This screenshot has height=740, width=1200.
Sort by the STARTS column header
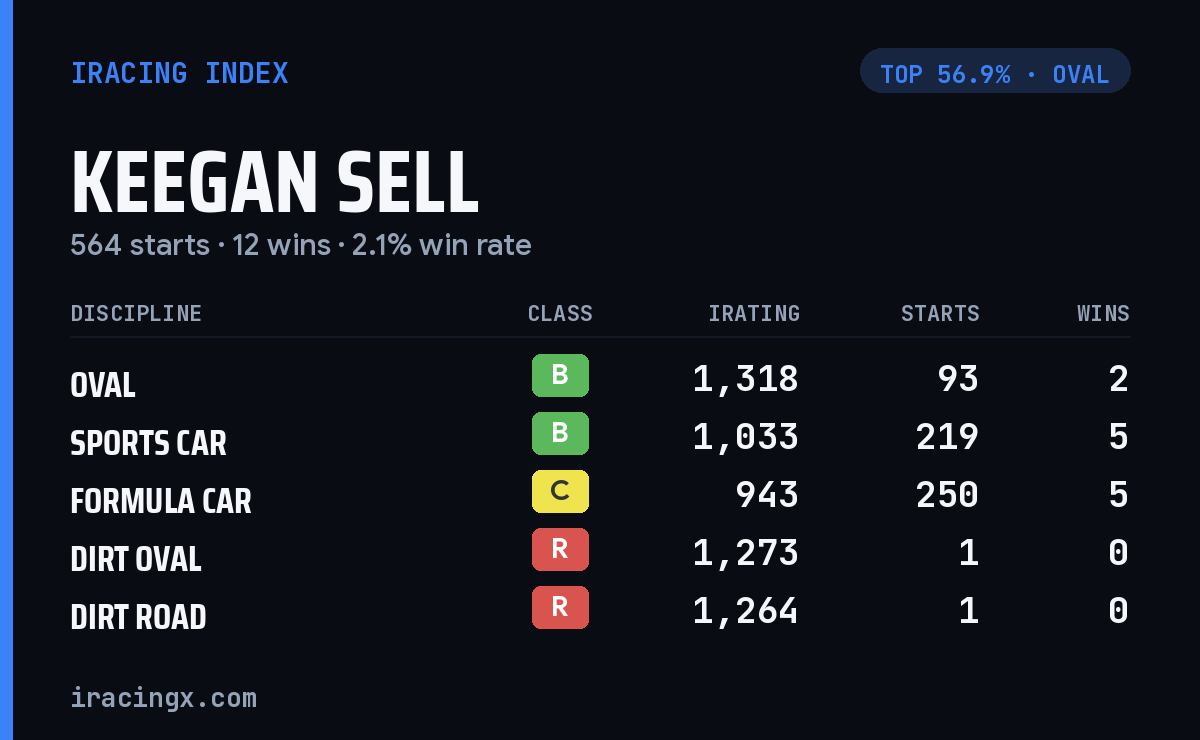(940, 314)
